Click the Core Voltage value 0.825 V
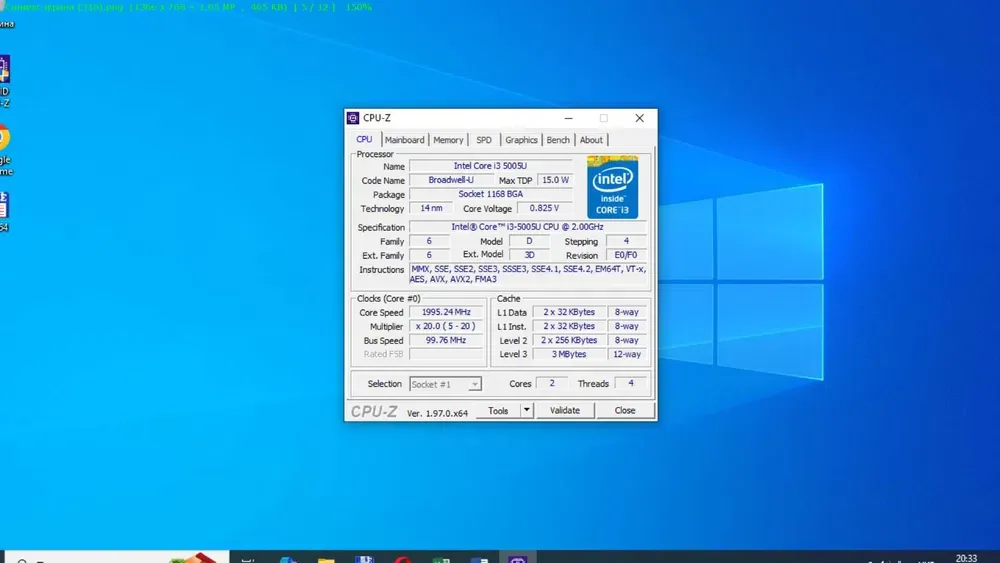Image resolution: width=1000 pixels, height=563 pixels. (544, 208)
